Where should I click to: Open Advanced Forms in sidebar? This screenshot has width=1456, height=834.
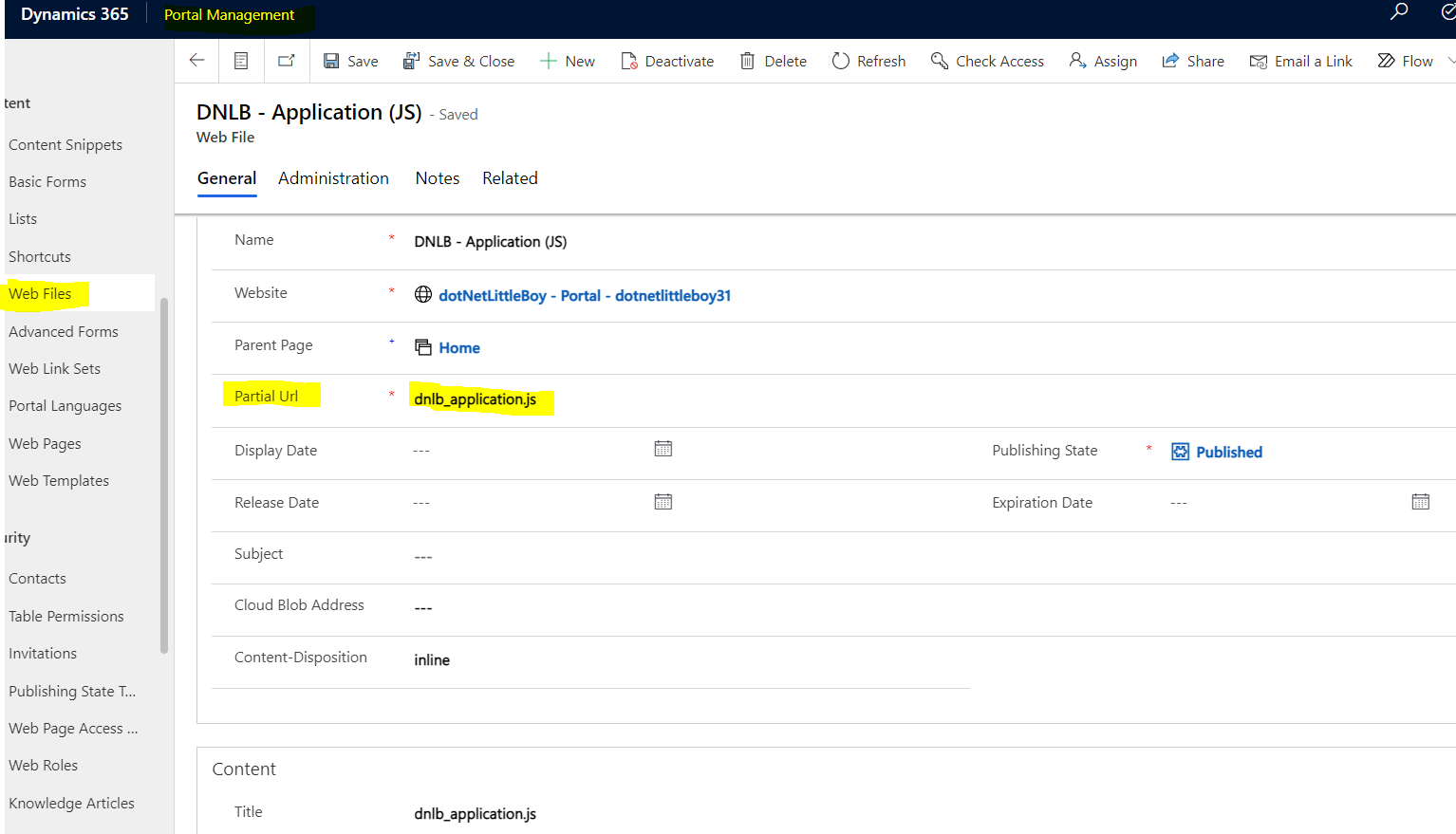click(64, 332)
